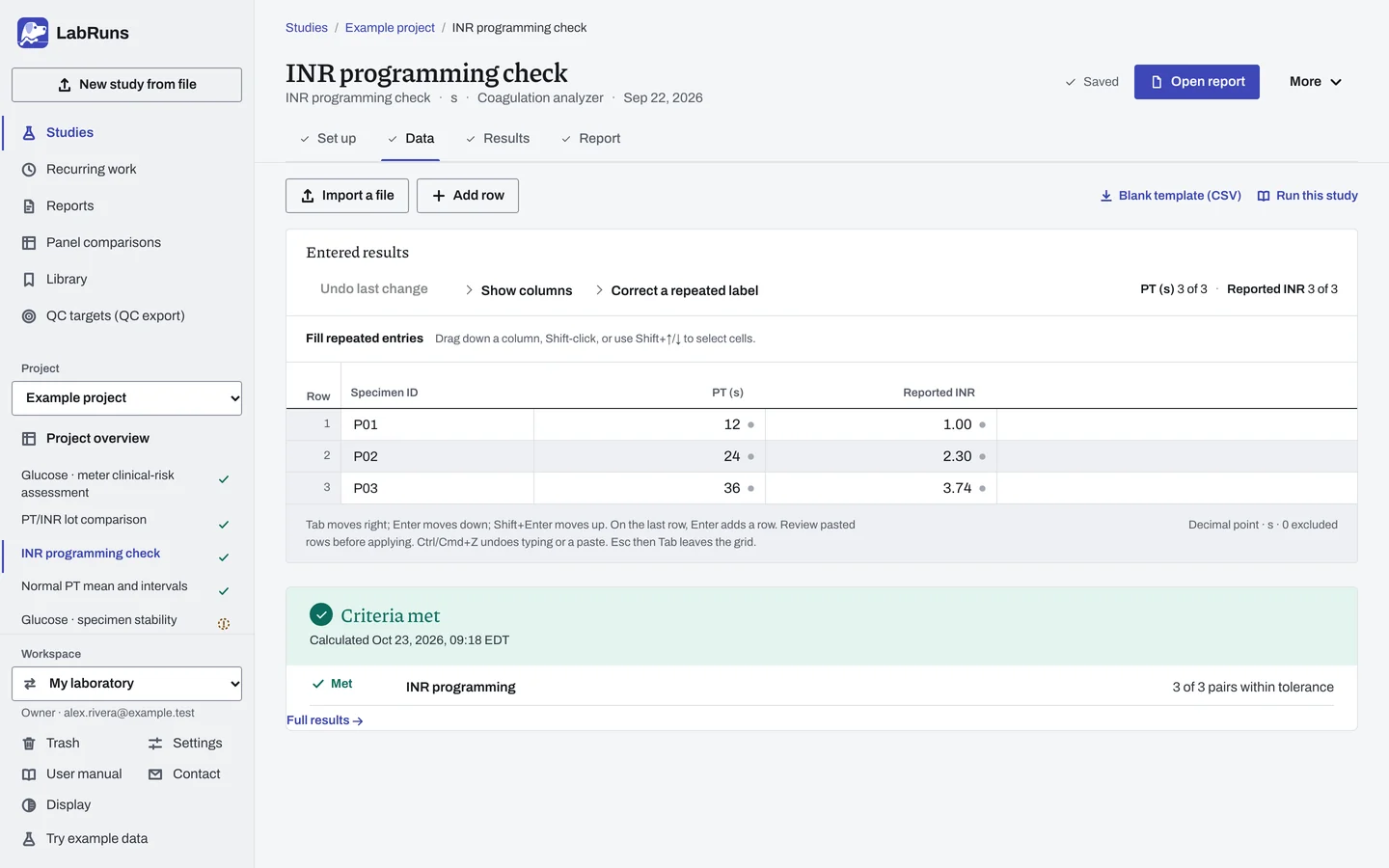
Task: Select the P01 Specimen ID cell
Action: click(x=439, y=425)
